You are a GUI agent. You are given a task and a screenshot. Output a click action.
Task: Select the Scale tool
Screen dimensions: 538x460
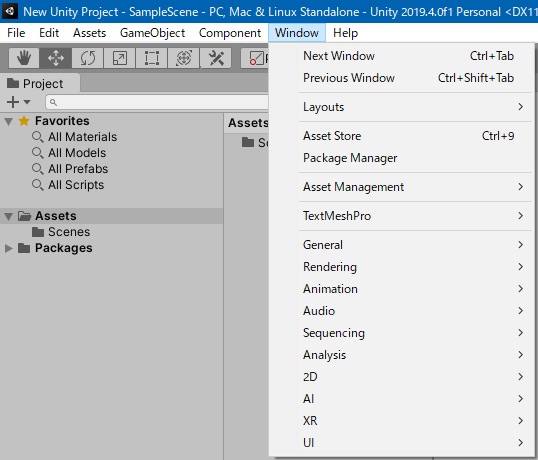point(120,58)
